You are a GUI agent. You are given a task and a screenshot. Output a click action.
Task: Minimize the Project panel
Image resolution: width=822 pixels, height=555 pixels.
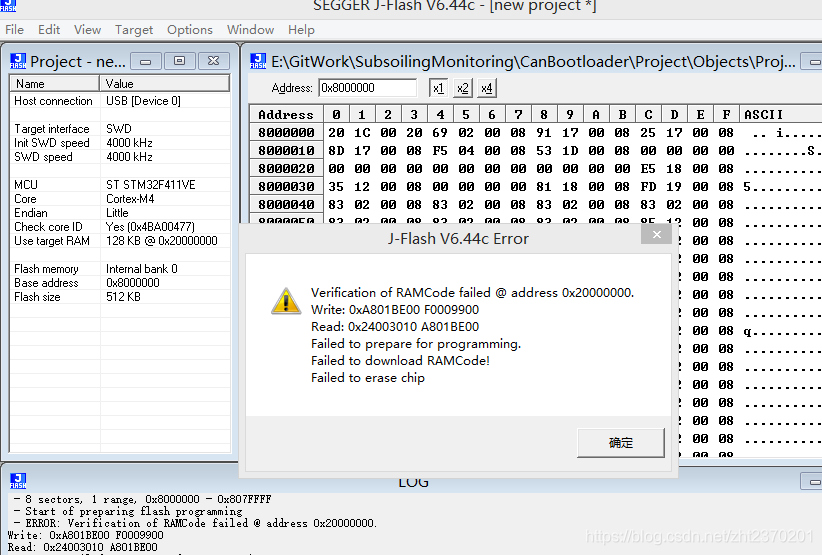146,61
